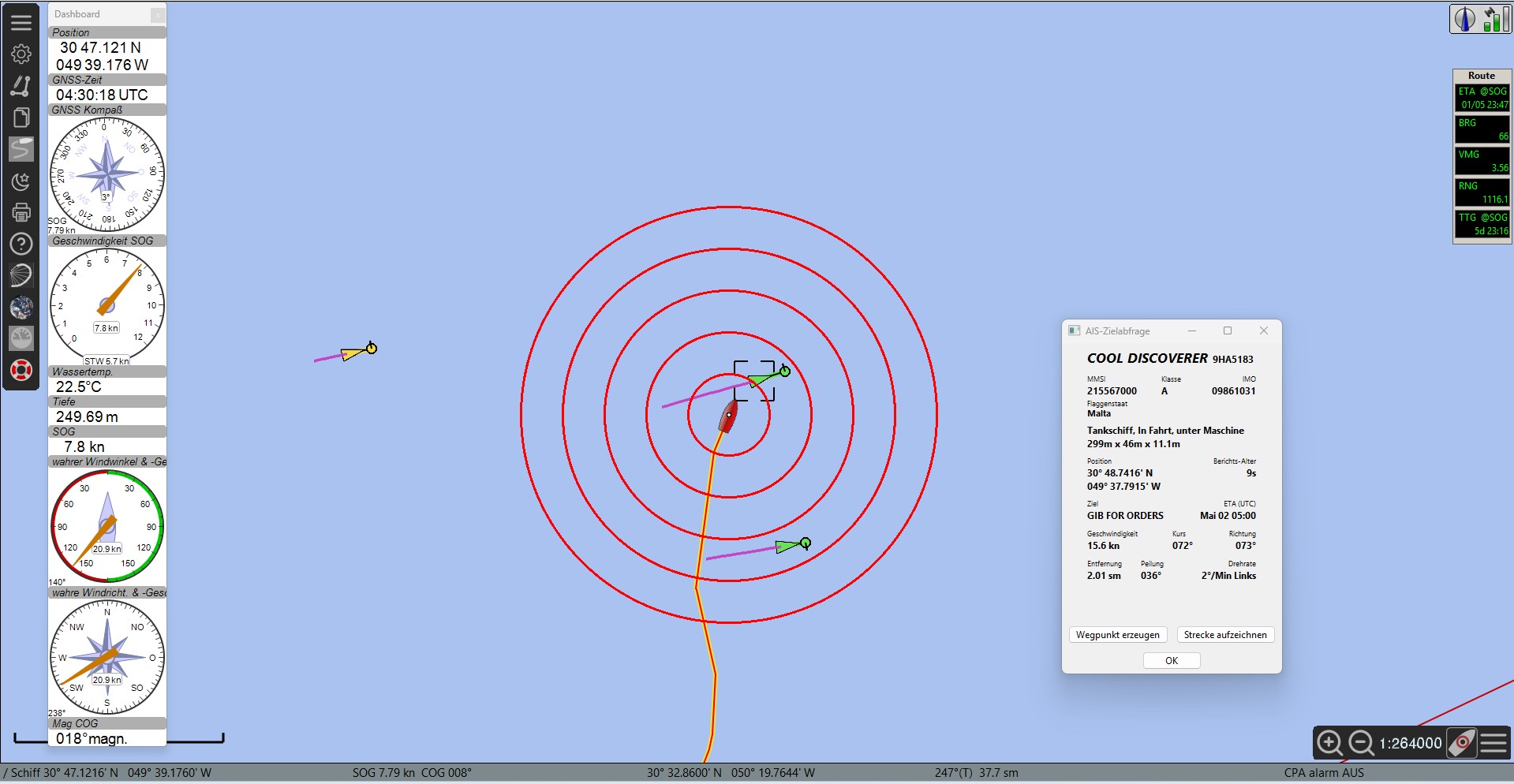Open chart canvas menu beside the follow icon
1514x784 pixels.
click(x=1493, y=743)
